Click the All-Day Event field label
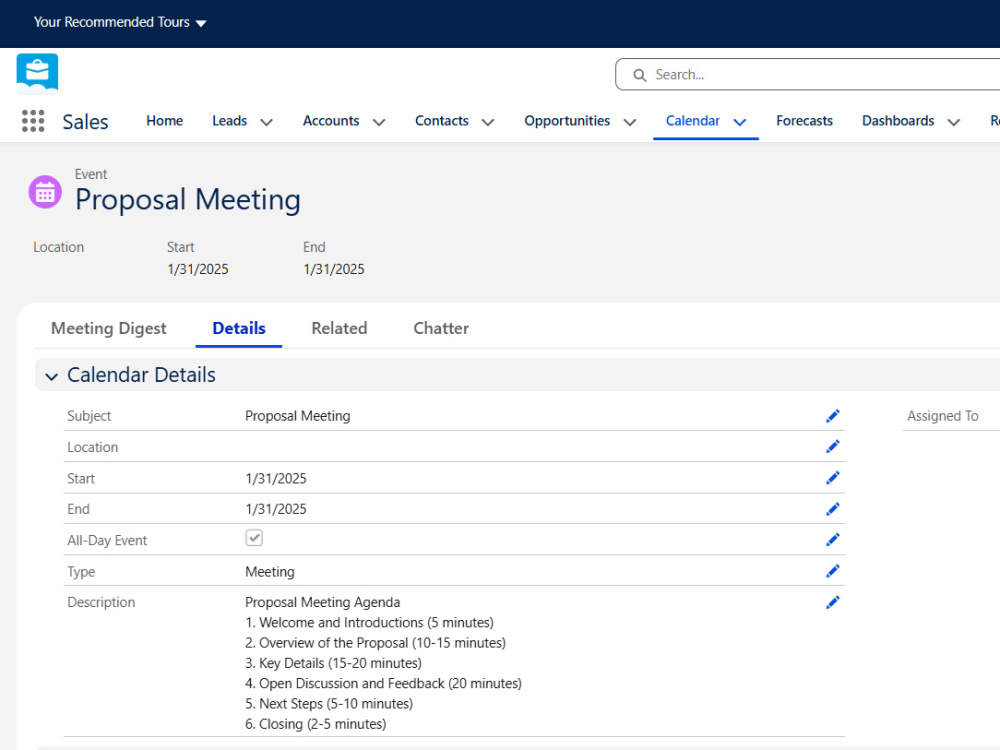This screenshot has height=750, width=1000. coord(107,540)
